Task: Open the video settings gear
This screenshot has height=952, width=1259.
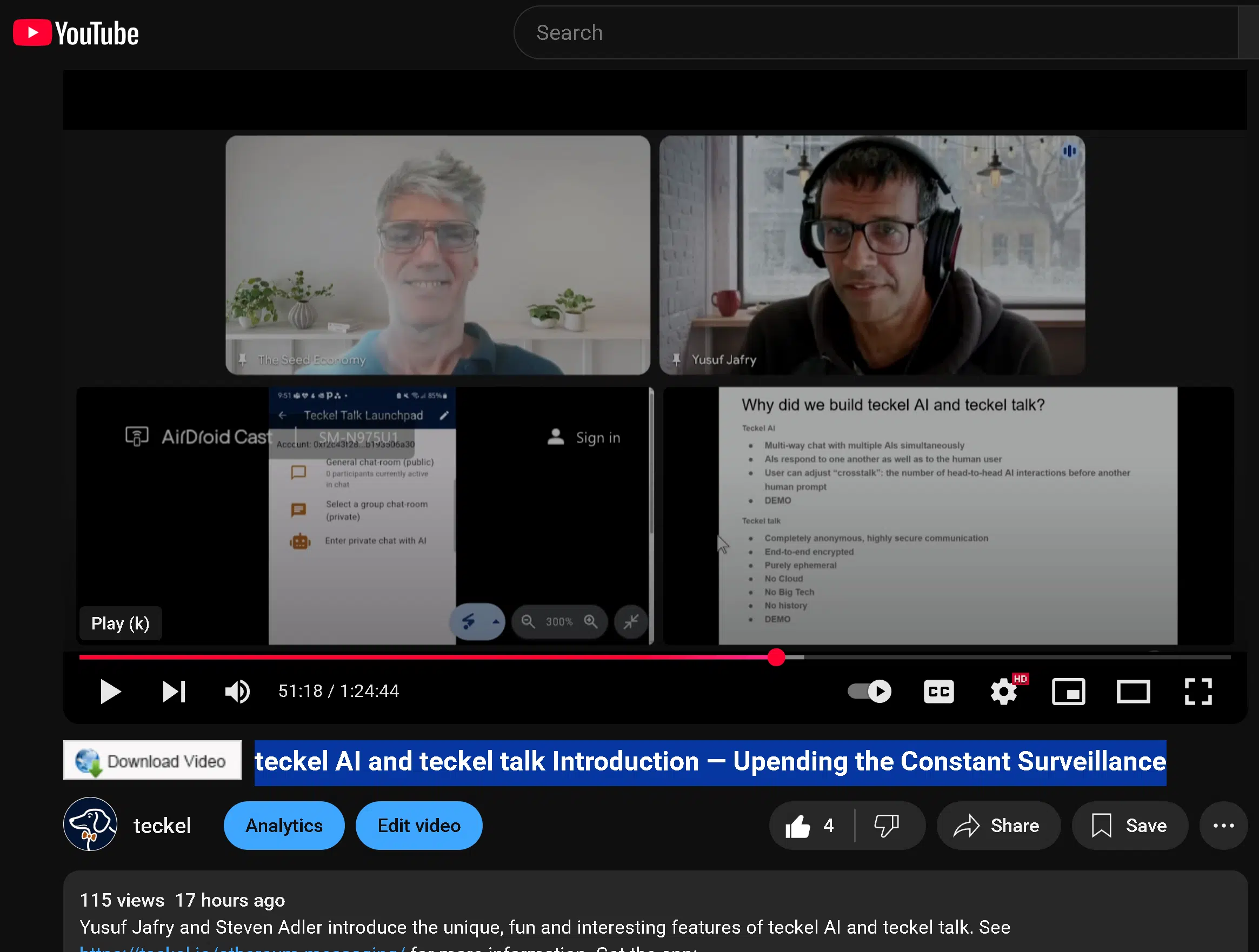Action: click(x=1003, y=692)
